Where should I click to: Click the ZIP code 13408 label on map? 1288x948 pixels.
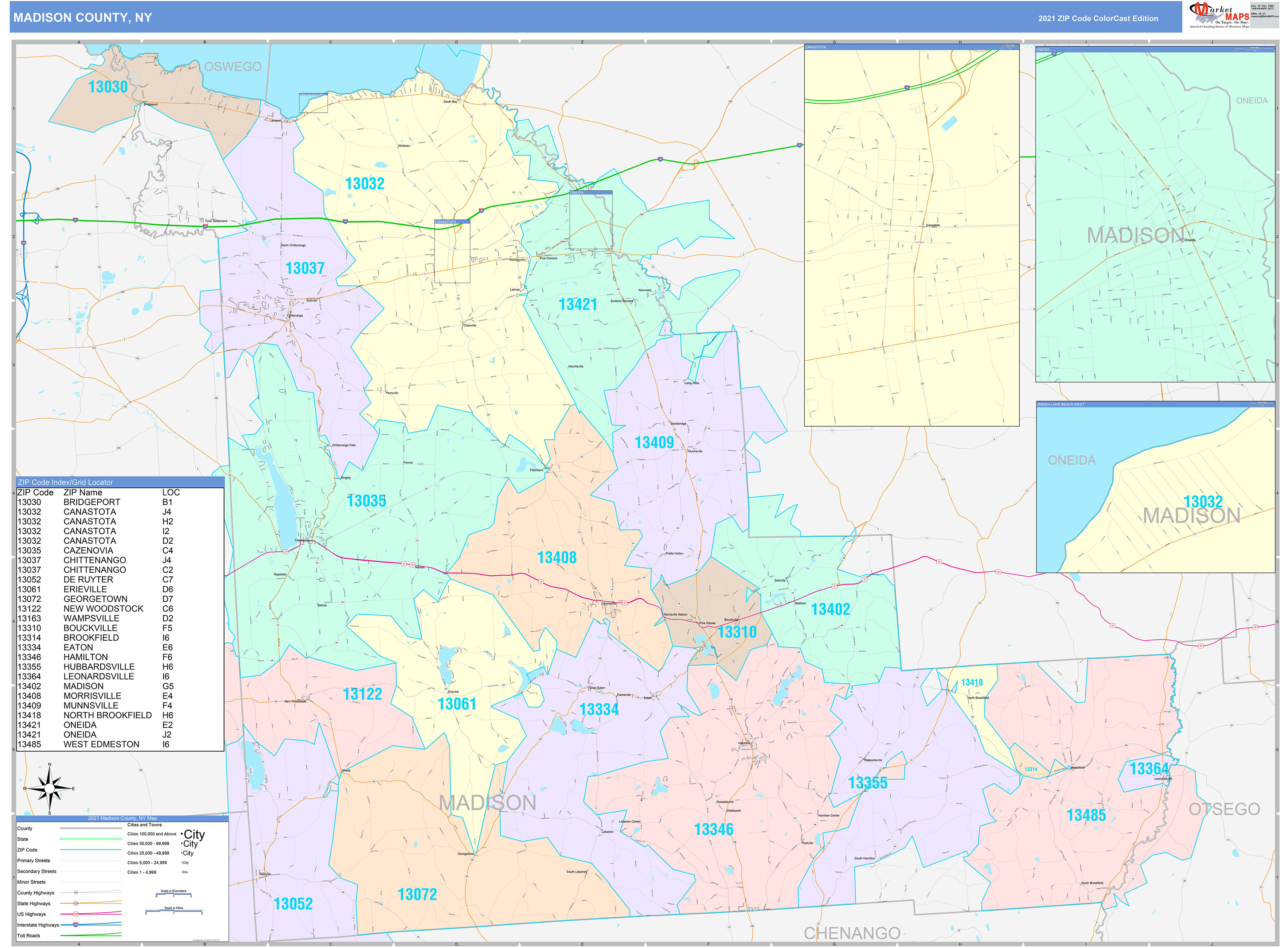(x=556, y=557)
